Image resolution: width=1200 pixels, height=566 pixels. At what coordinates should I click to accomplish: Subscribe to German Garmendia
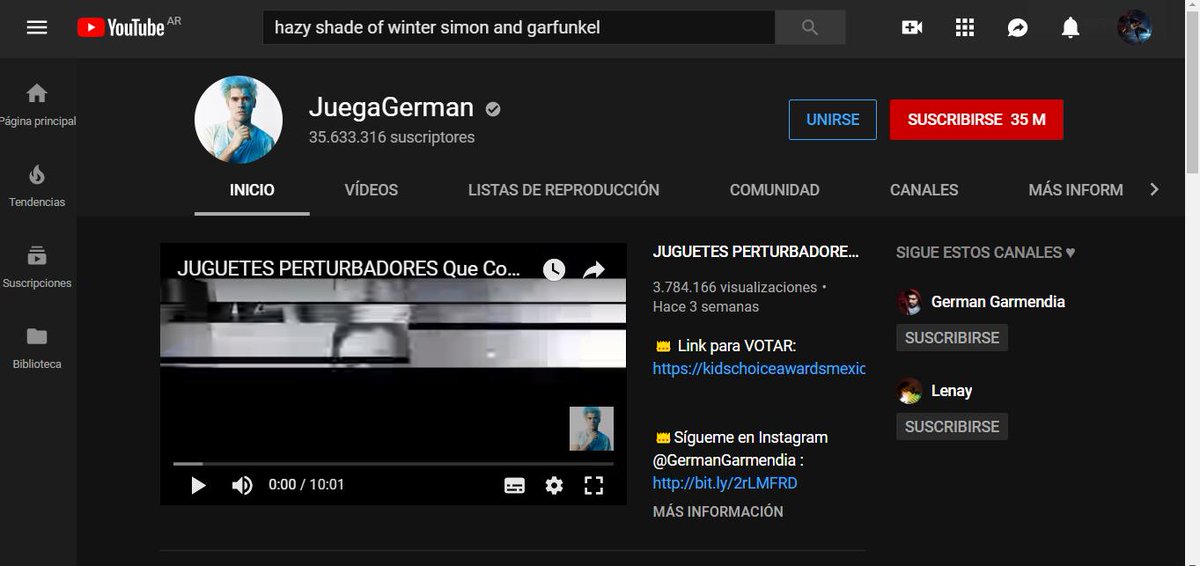pyautogui.click(x=952, y=338)
